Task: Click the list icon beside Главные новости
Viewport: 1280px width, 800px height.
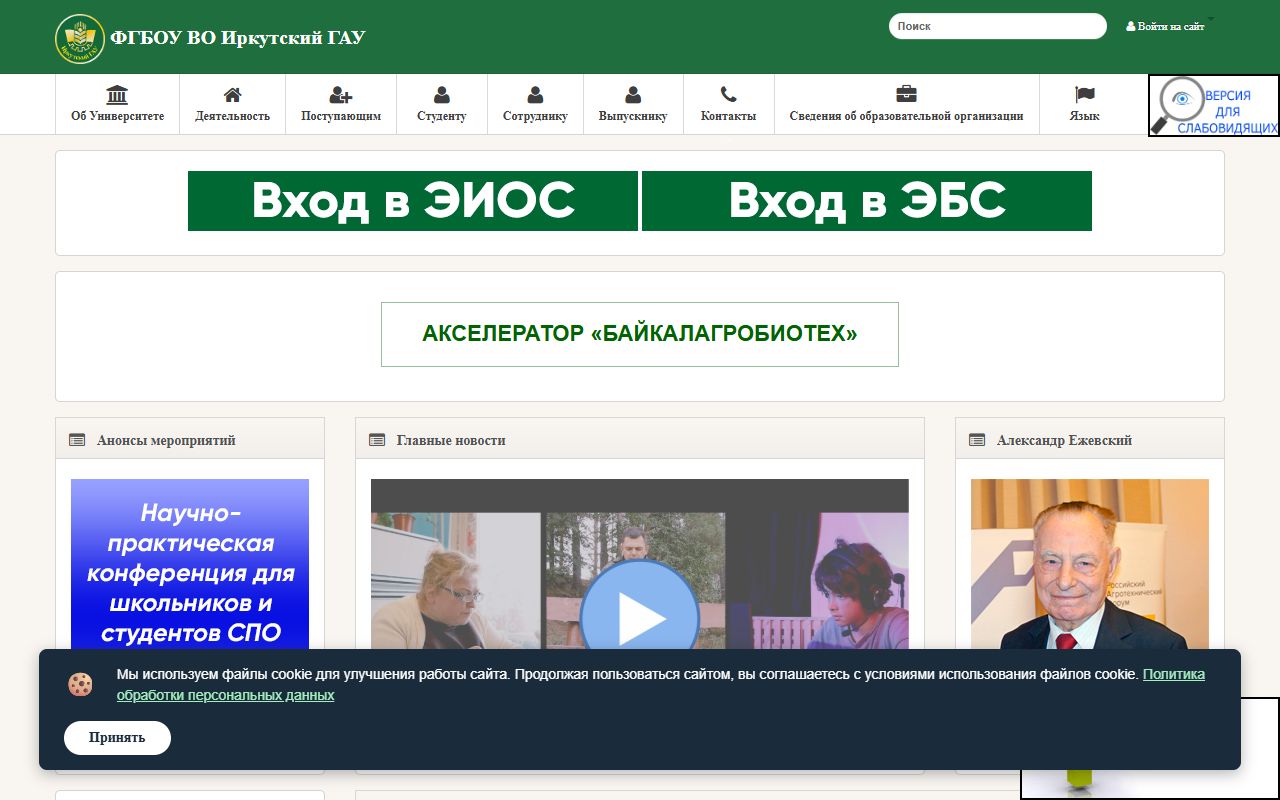Action: [377, 440]
